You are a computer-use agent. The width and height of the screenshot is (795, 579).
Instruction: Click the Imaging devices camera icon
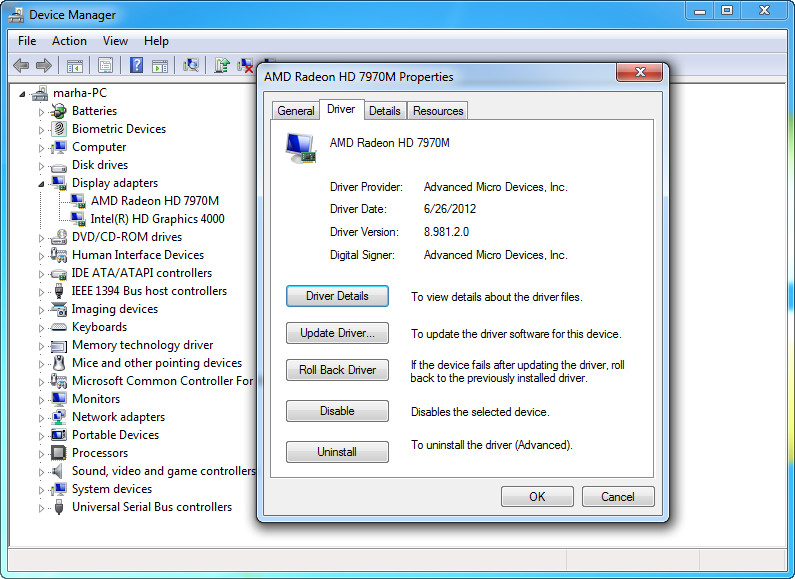point(59,309)
